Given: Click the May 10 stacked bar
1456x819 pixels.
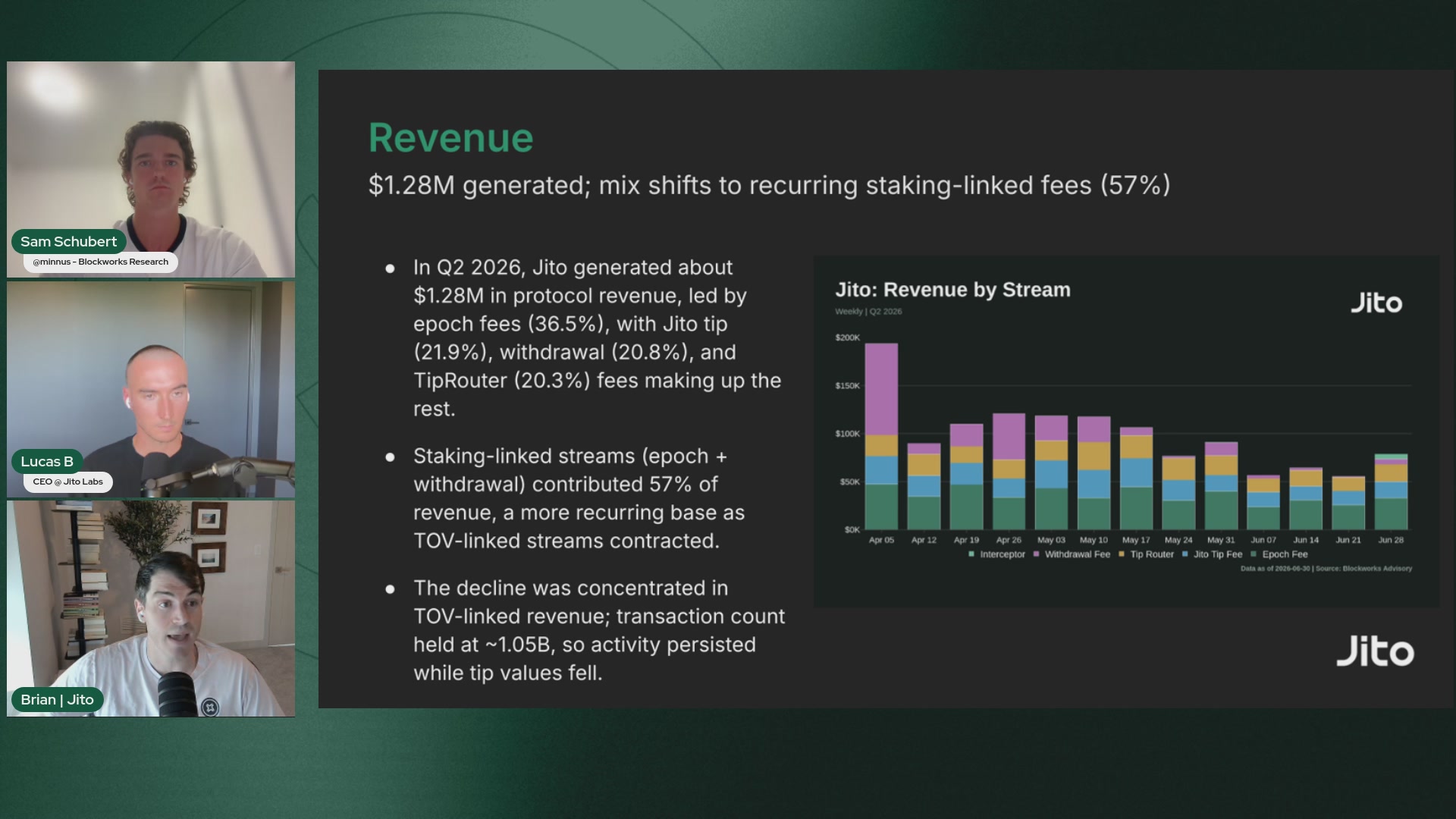Looking at the screenshot, I should coord(1094,473).
